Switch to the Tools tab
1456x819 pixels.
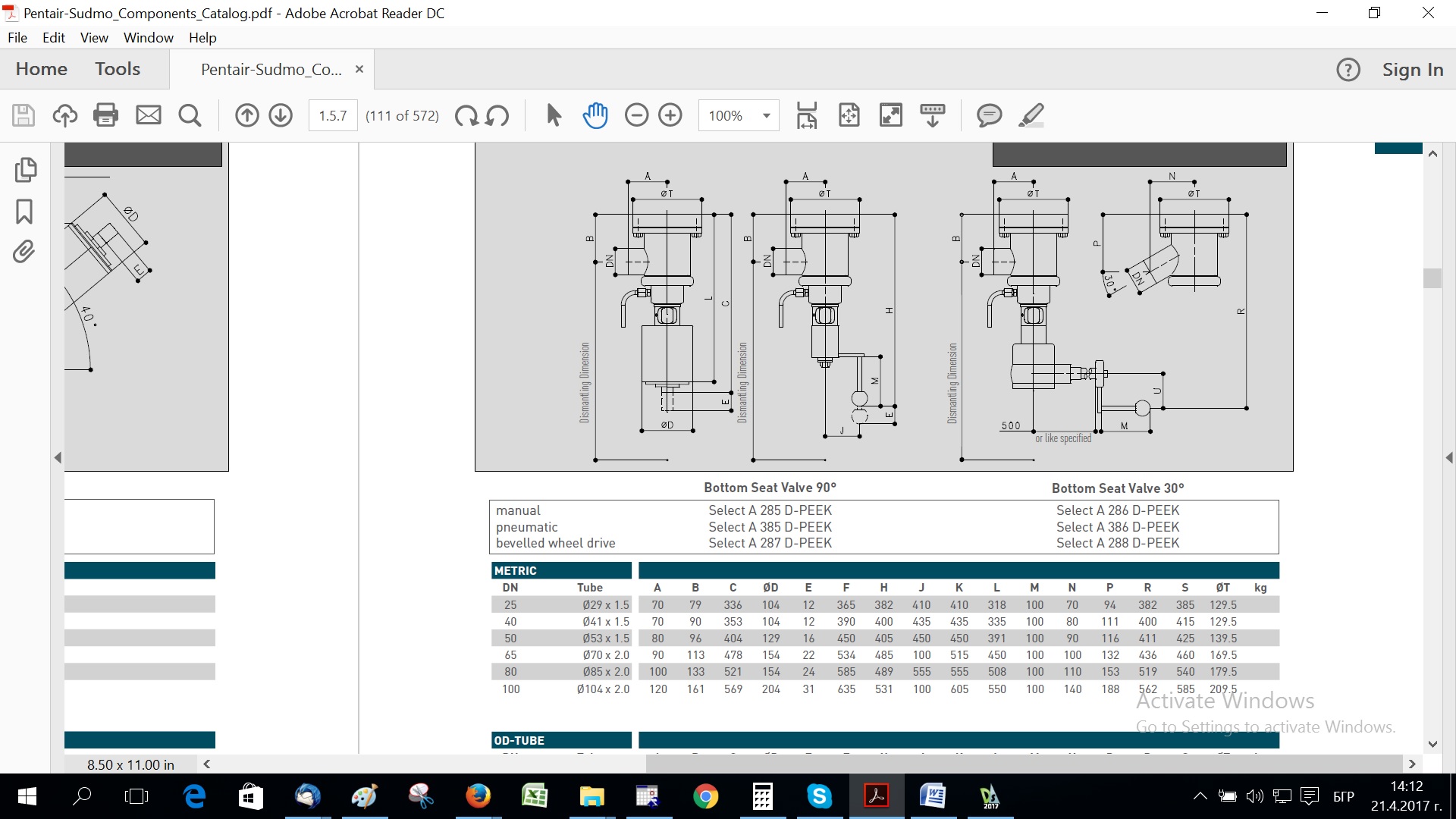click(118, 69)
